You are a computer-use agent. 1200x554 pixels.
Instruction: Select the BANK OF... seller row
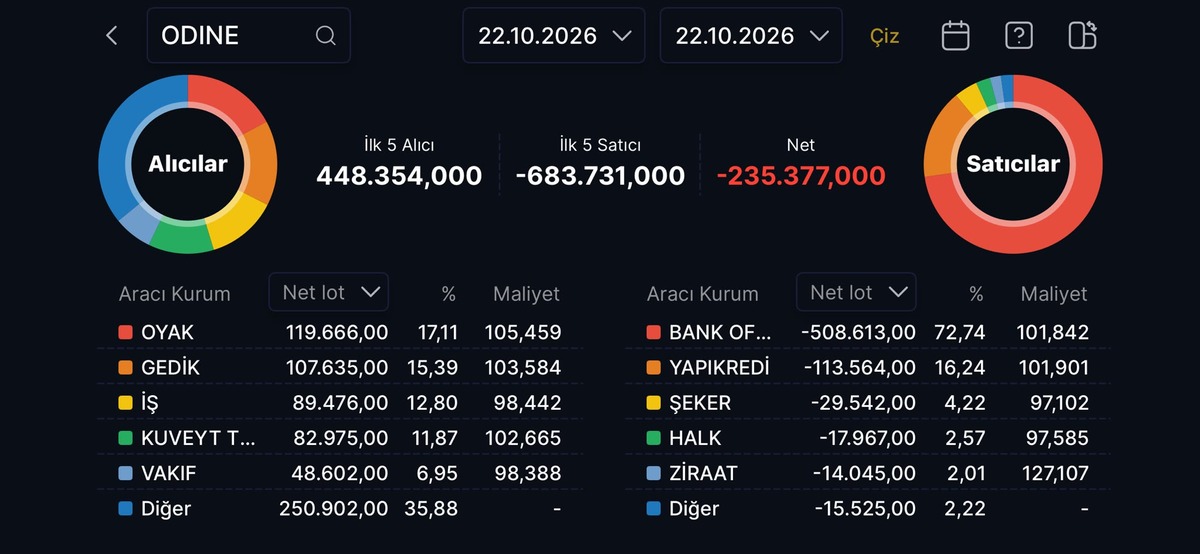(867, 332)
